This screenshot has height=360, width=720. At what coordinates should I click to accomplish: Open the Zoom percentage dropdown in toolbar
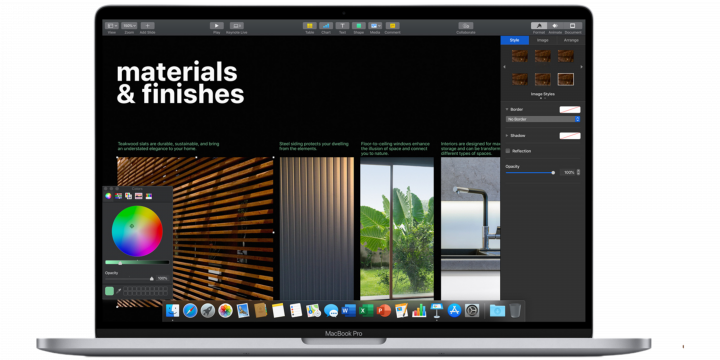[x=129, y=26]
